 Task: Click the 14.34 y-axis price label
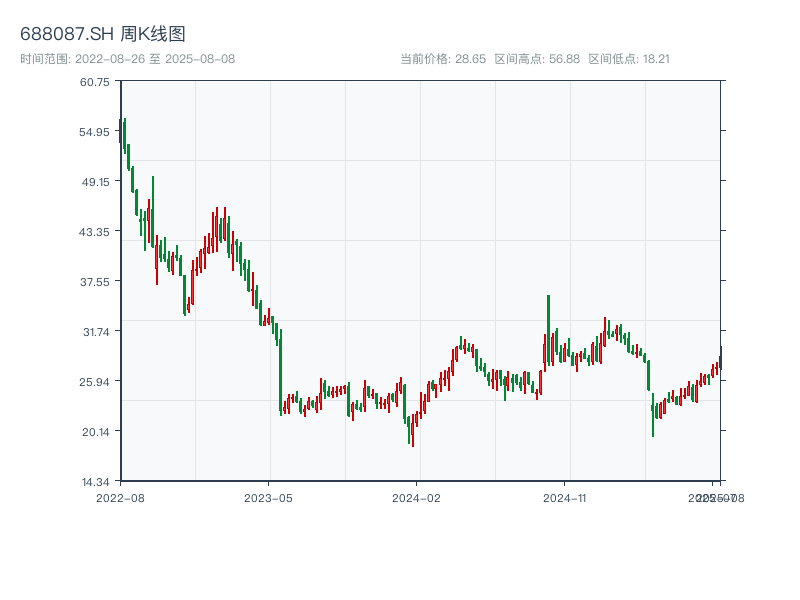pos(95,482)
